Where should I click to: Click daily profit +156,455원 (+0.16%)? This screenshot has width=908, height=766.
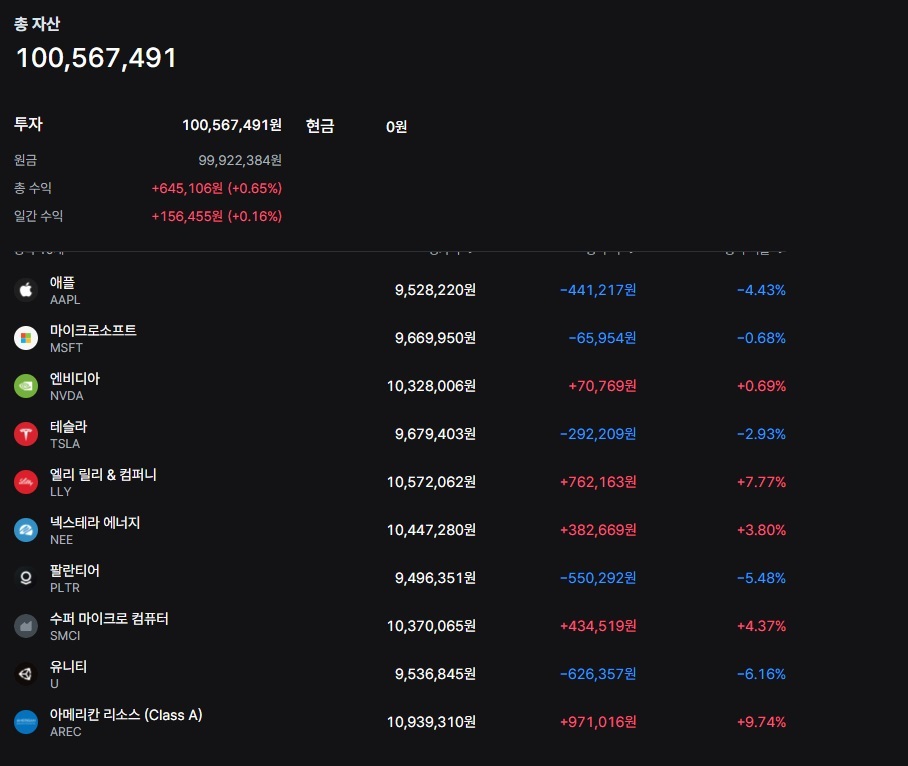217,217
